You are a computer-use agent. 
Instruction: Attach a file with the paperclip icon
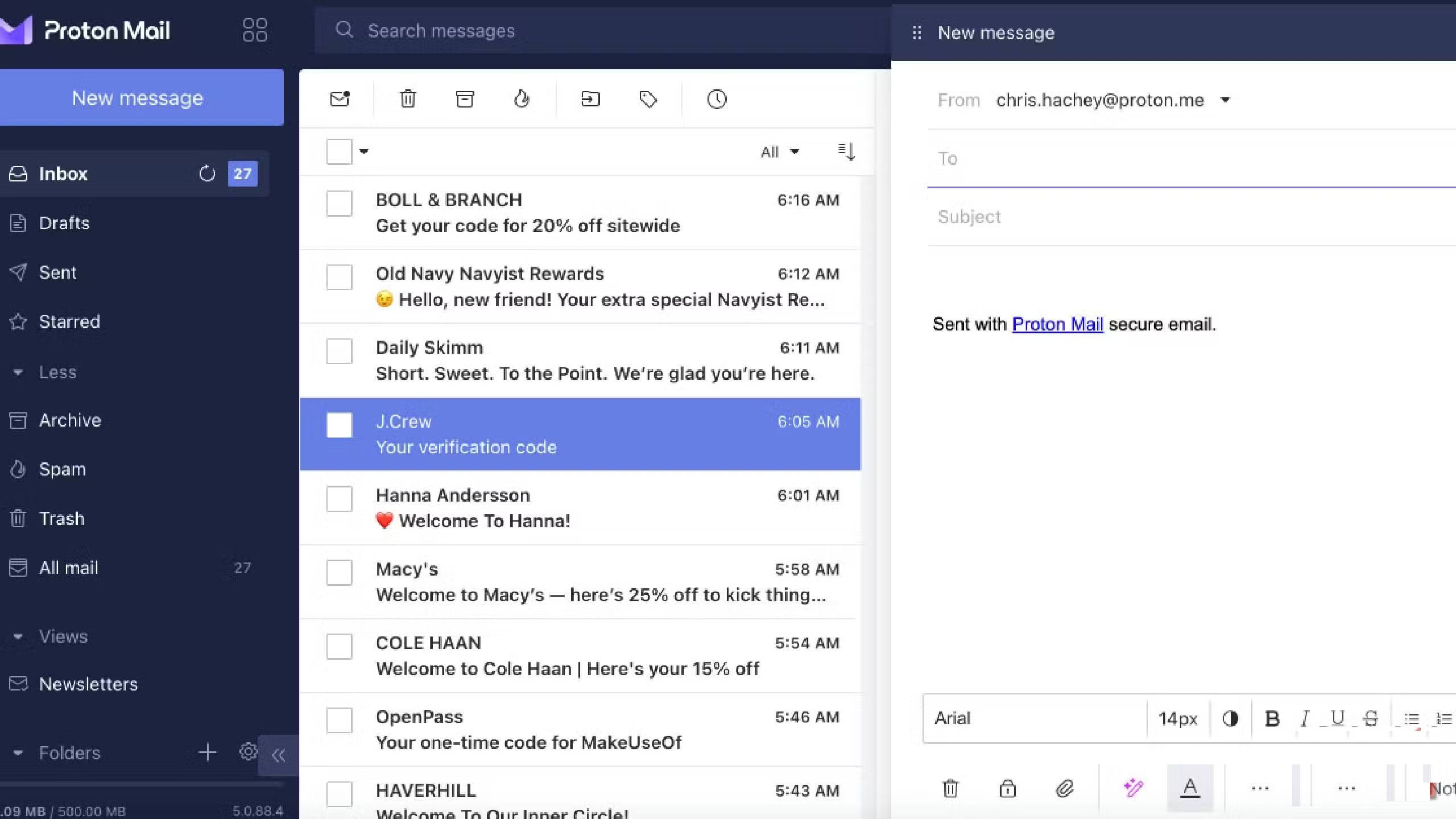1065,788
